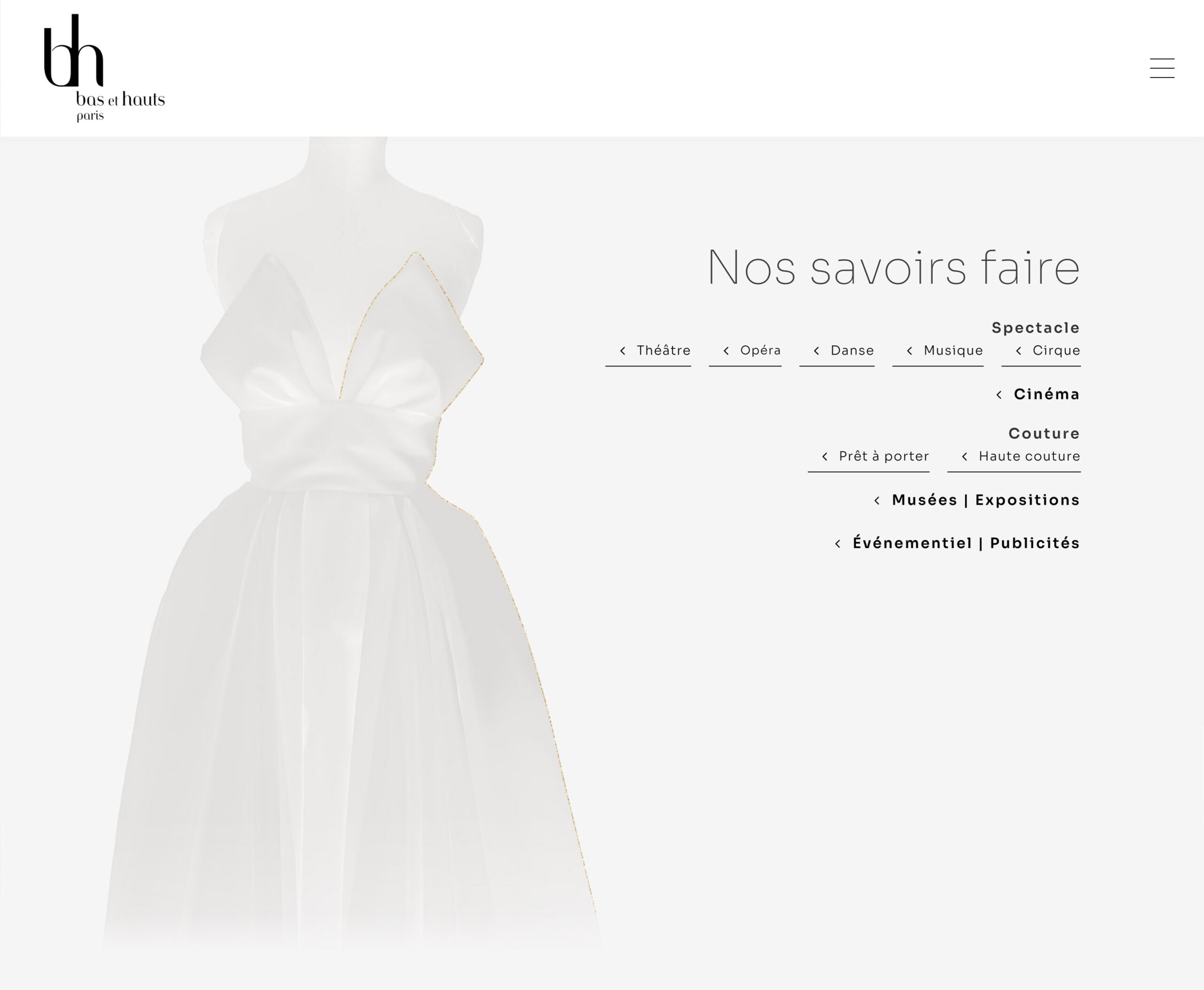Open Musées | Expositions category

[985, 500]
